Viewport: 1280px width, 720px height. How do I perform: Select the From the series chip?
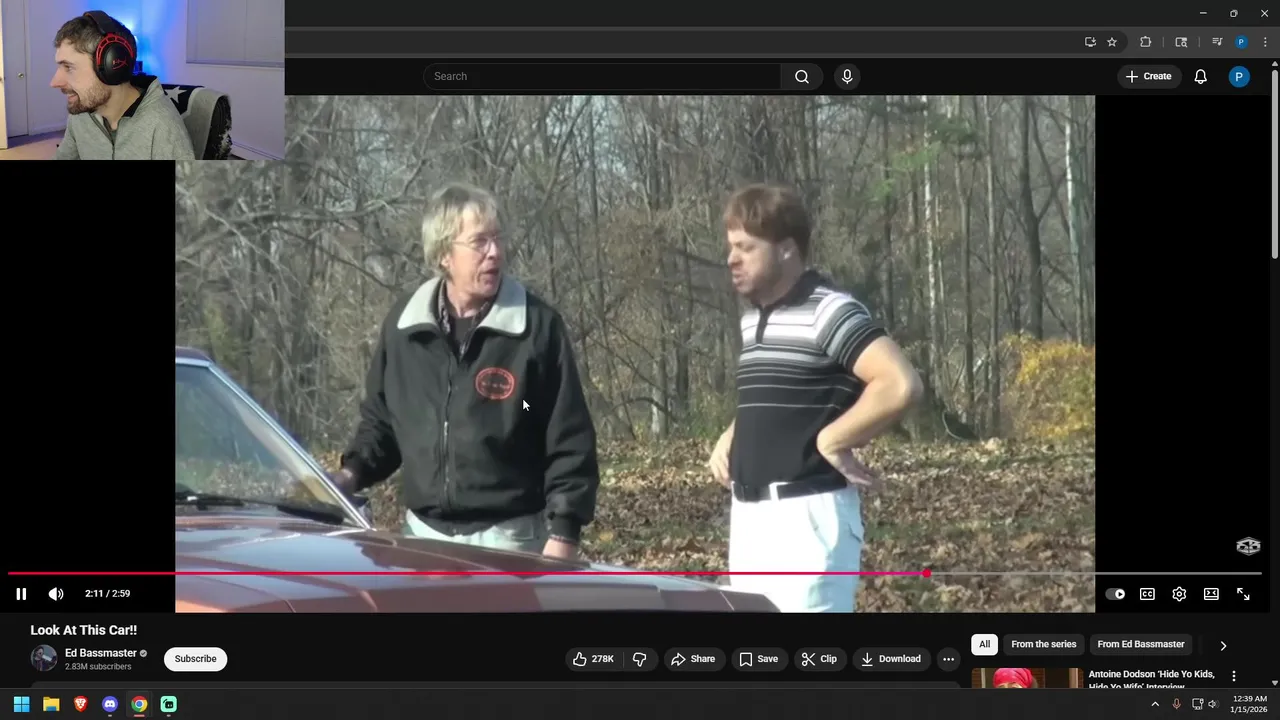coord(1043,645)
